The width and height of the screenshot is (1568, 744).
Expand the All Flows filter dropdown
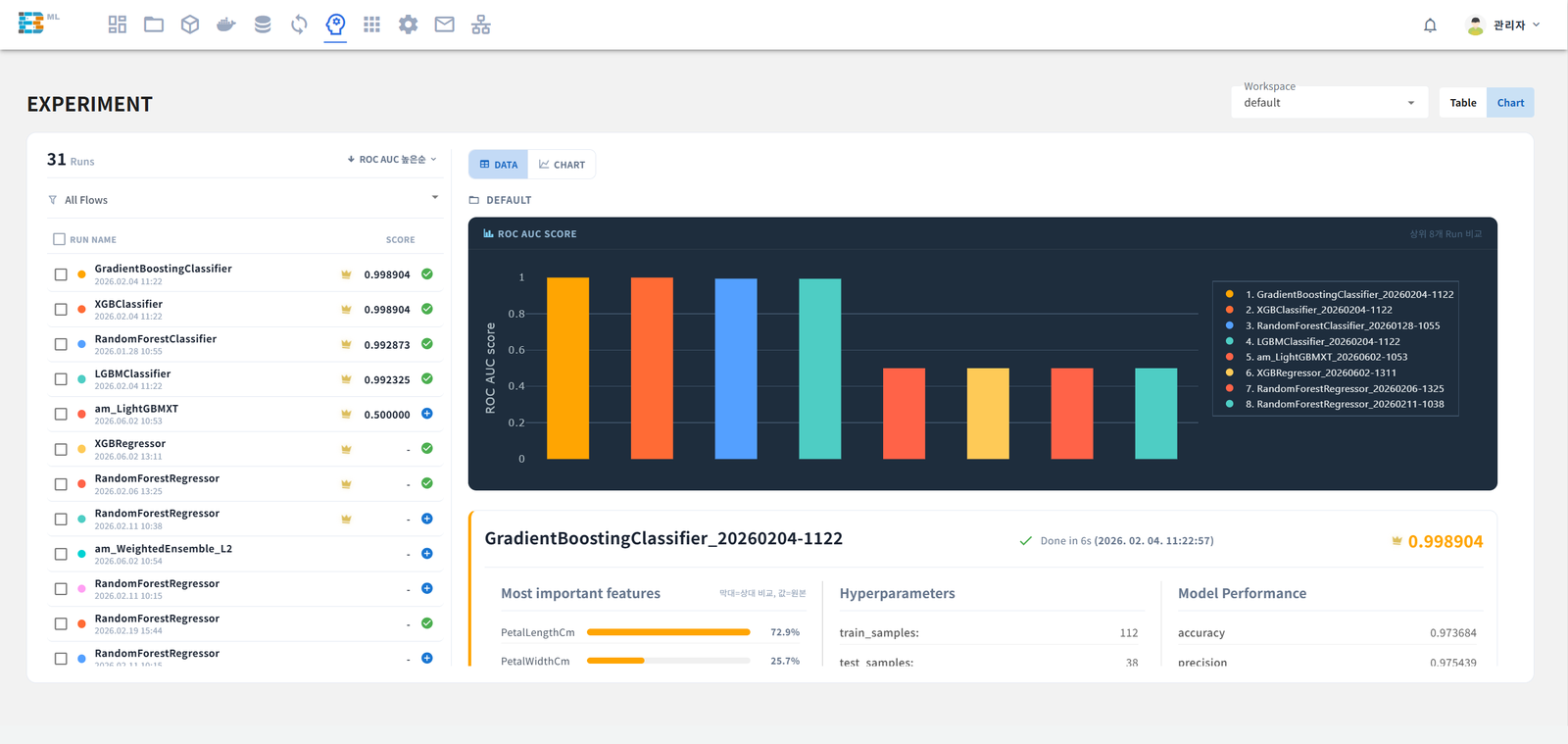coord(243,199)
